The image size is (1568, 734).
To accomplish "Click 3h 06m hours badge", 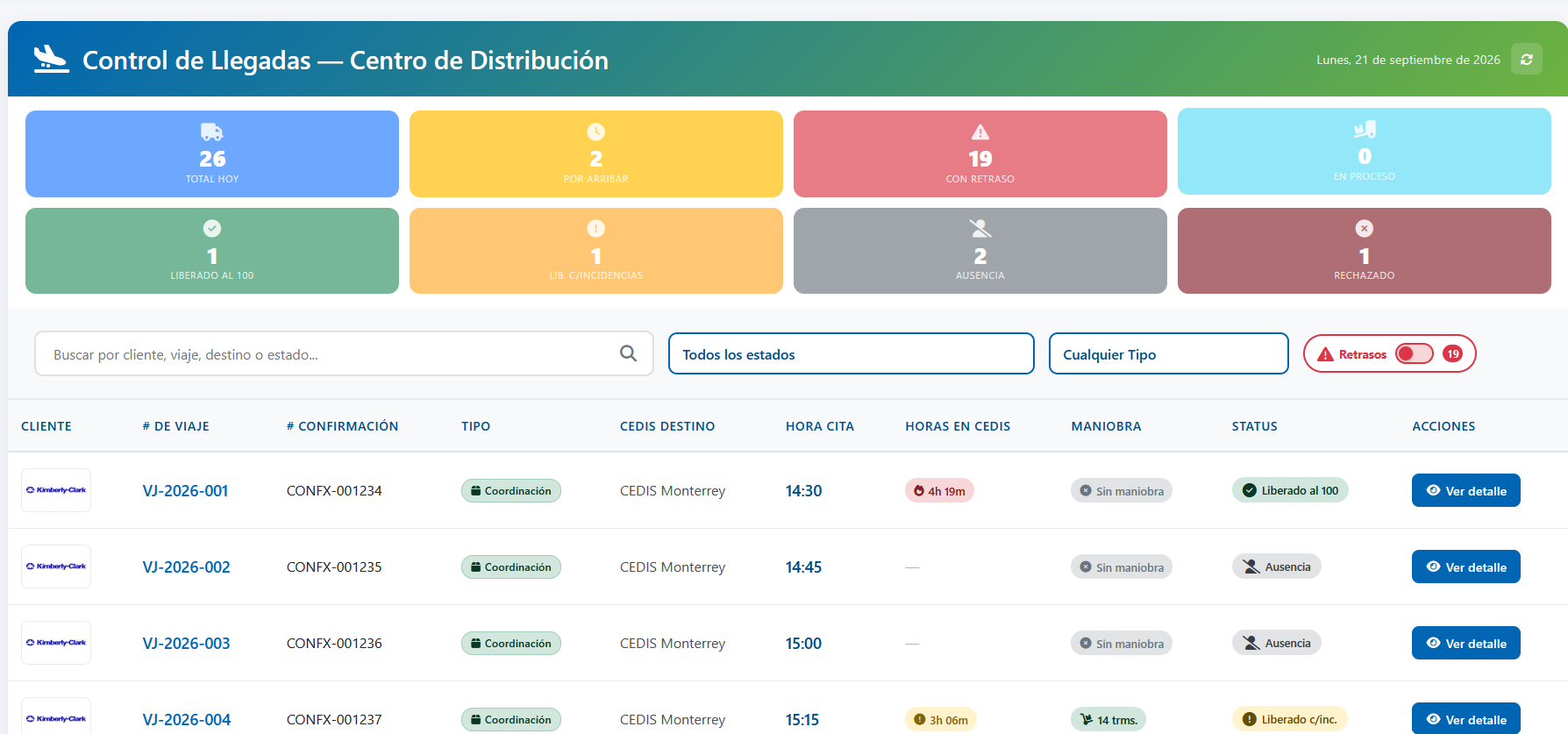I will [941, 720].
